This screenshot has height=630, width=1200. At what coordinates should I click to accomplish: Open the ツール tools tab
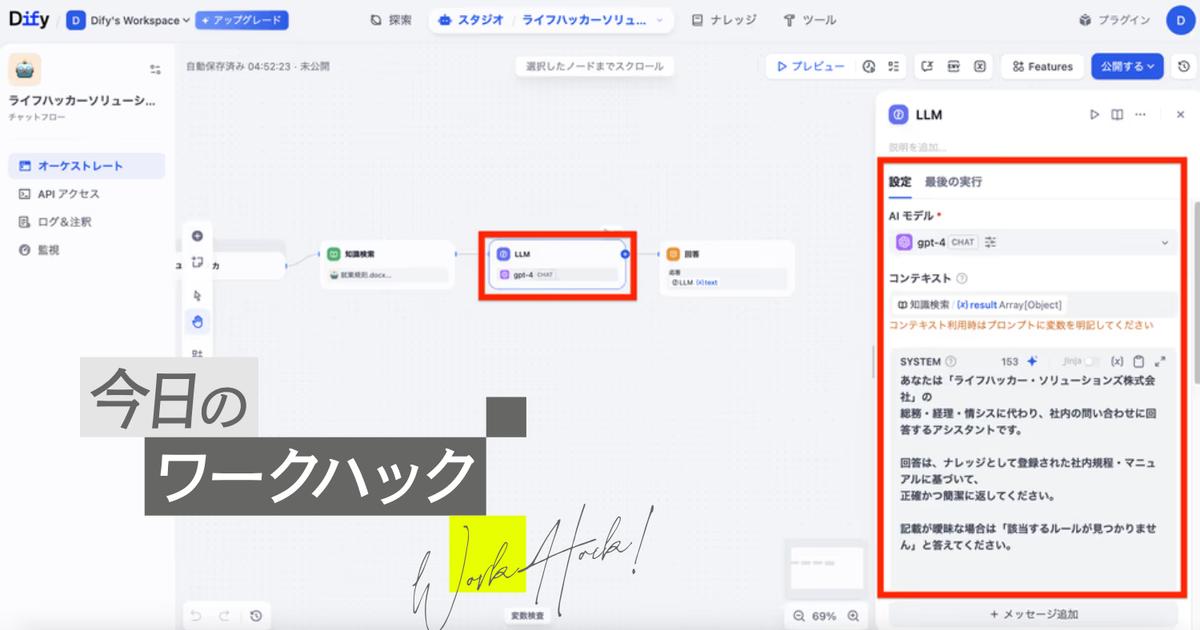[x=809, y=20]
